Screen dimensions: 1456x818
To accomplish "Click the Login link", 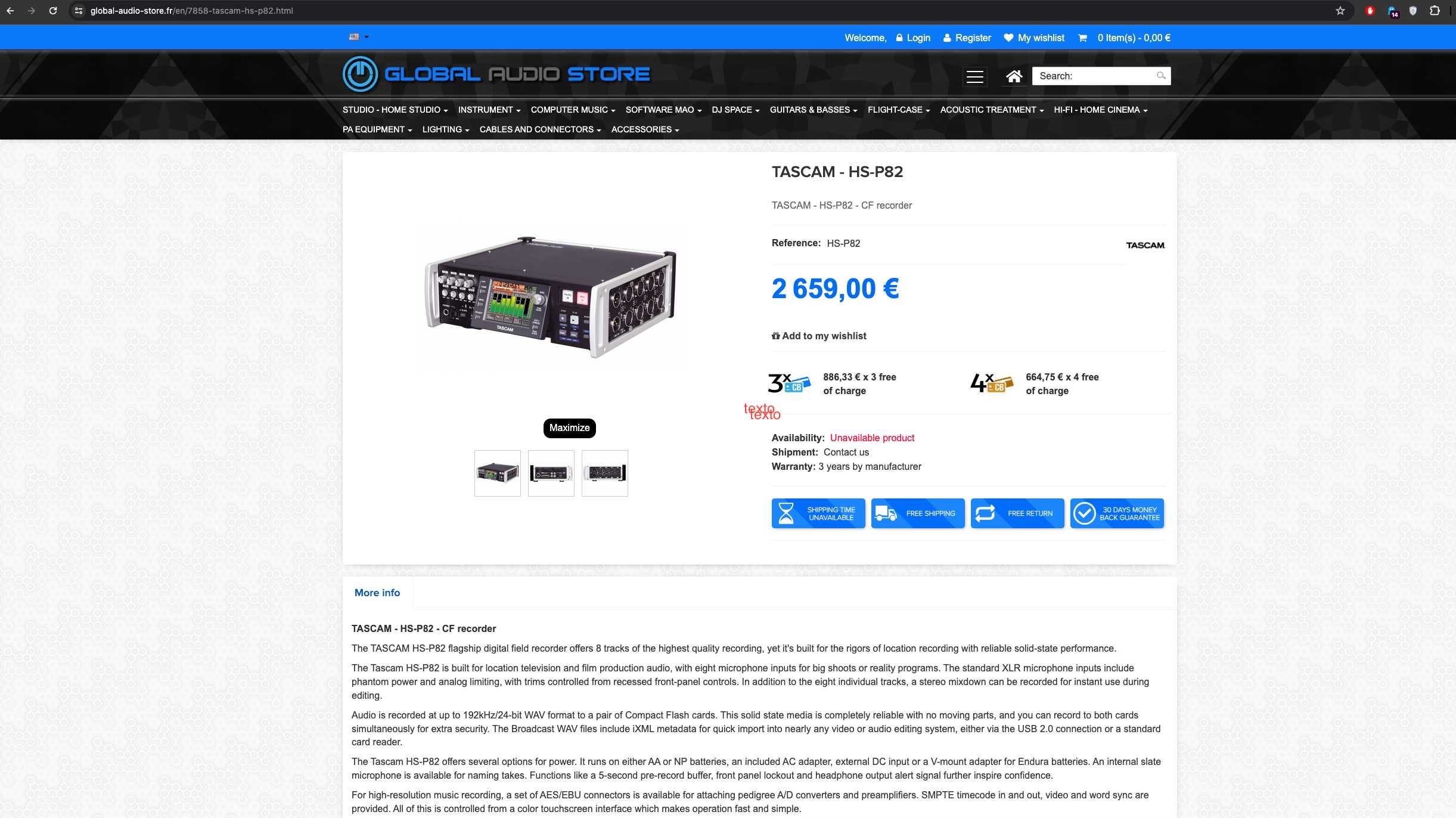I will pyautogui.click(x=913, y=38).
